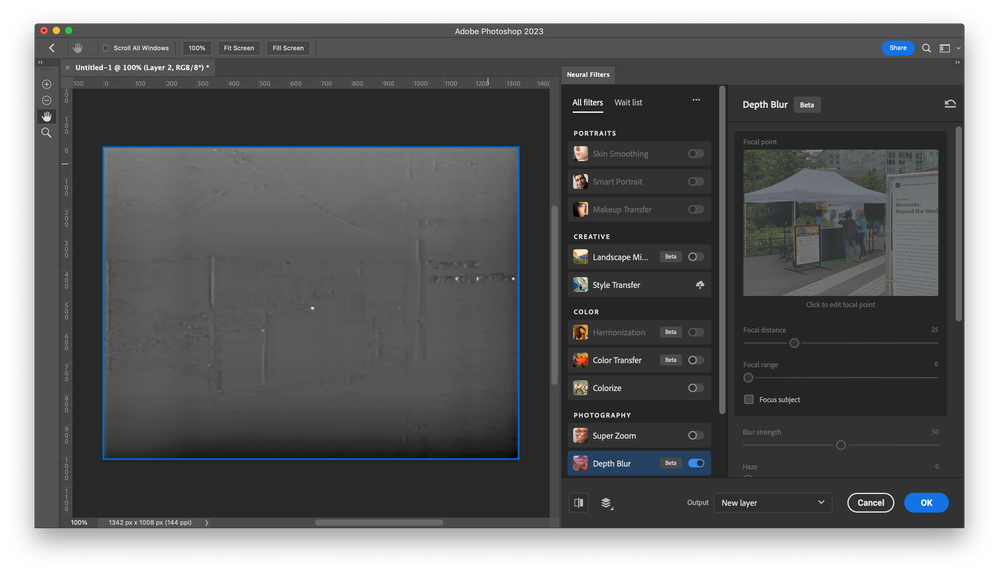Toggle the Makeup Transfer filter switch
Image resolution: width=999 pixels, height=574 pixels.
point(696,210)
